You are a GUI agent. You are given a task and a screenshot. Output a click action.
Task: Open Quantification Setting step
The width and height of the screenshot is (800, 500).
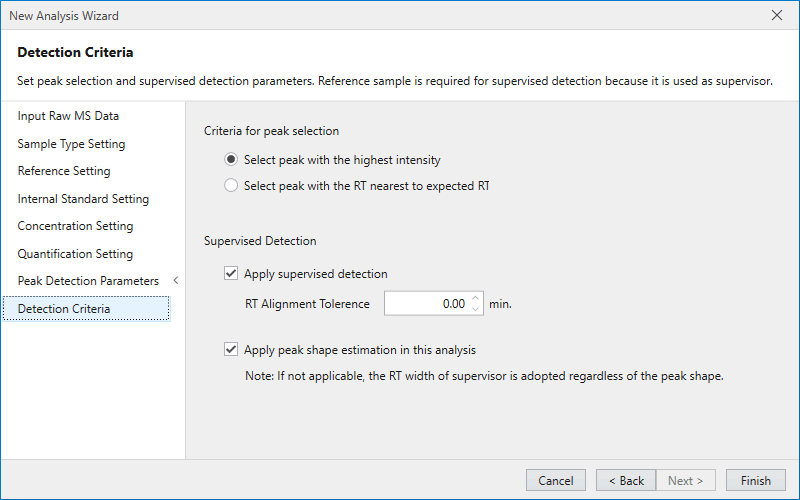75,254
